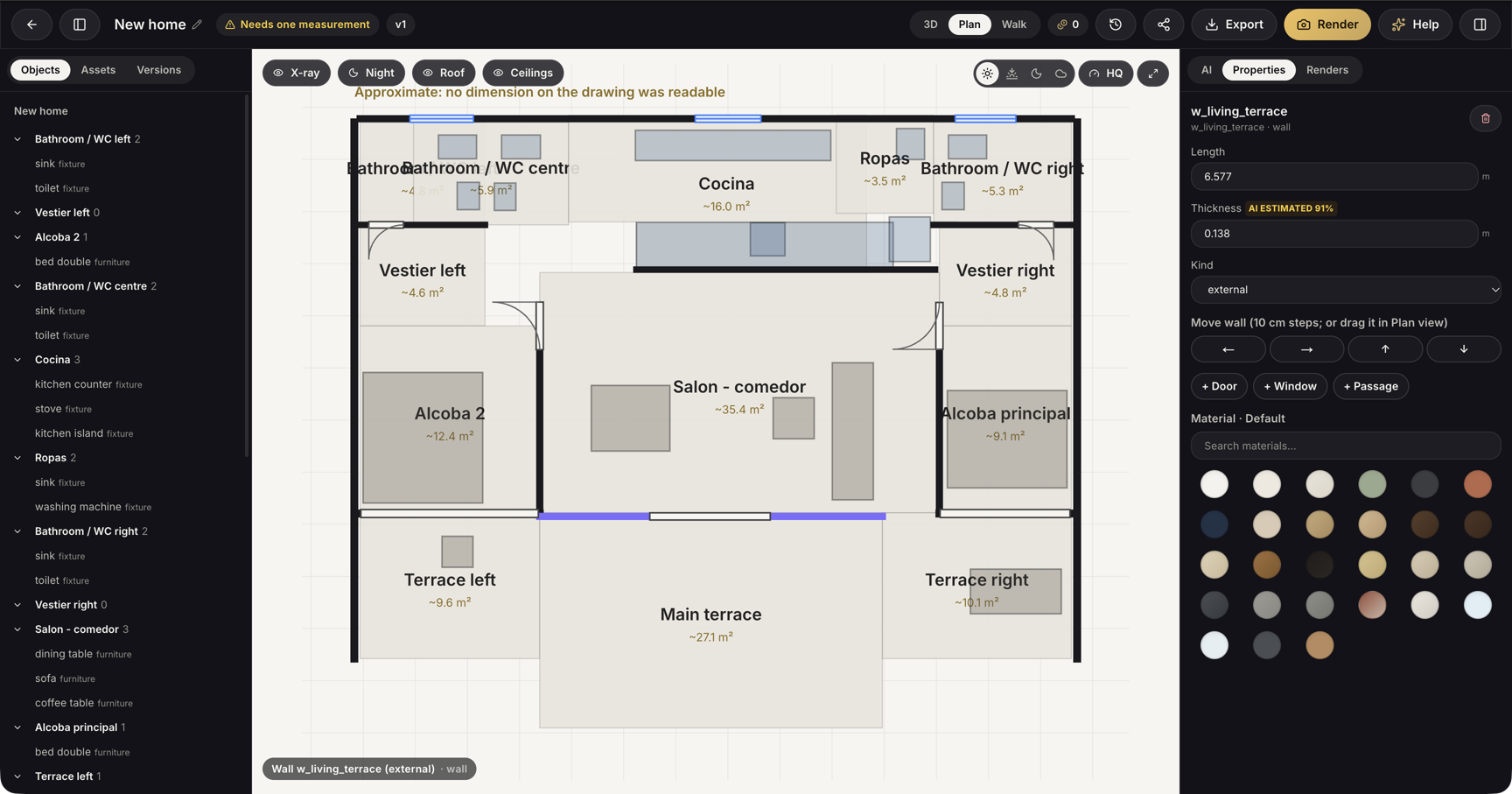Click the pencil icon to rename New home
Viewport: 1512px width, 794px height.
pos(197,25)
